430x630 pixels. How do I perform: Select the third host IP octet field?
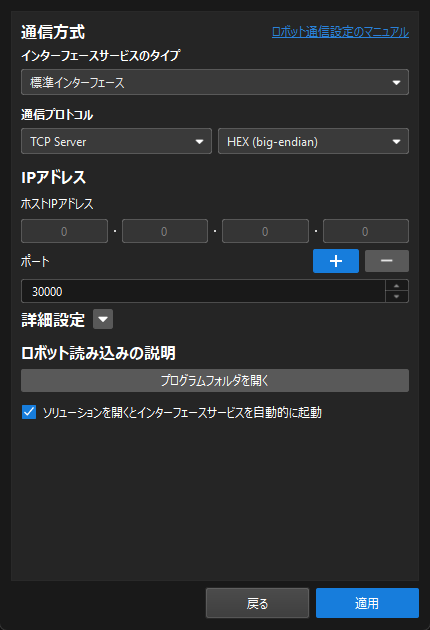(265, 231)
